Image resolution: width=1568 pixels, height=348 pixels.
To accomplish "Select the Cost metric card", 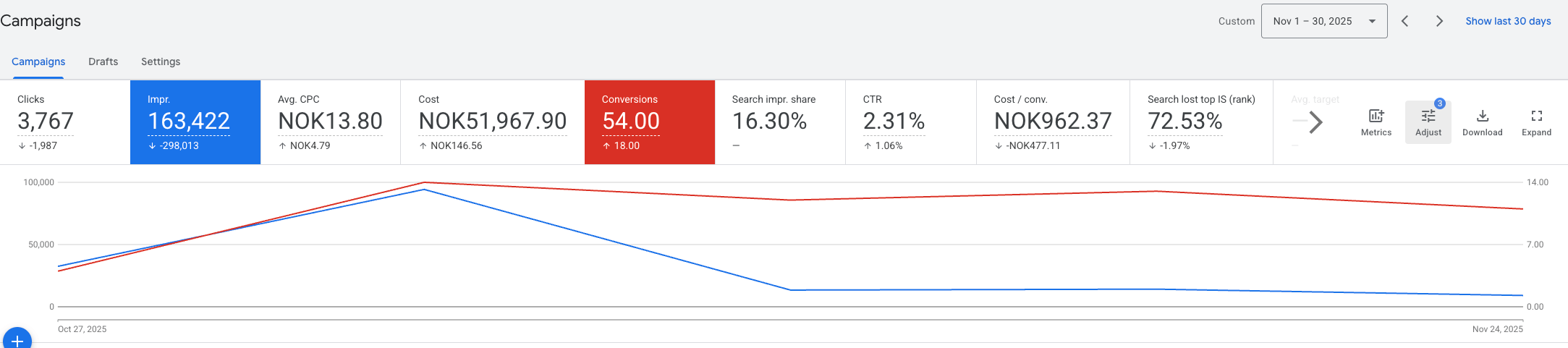I will [x=492, y=122].
